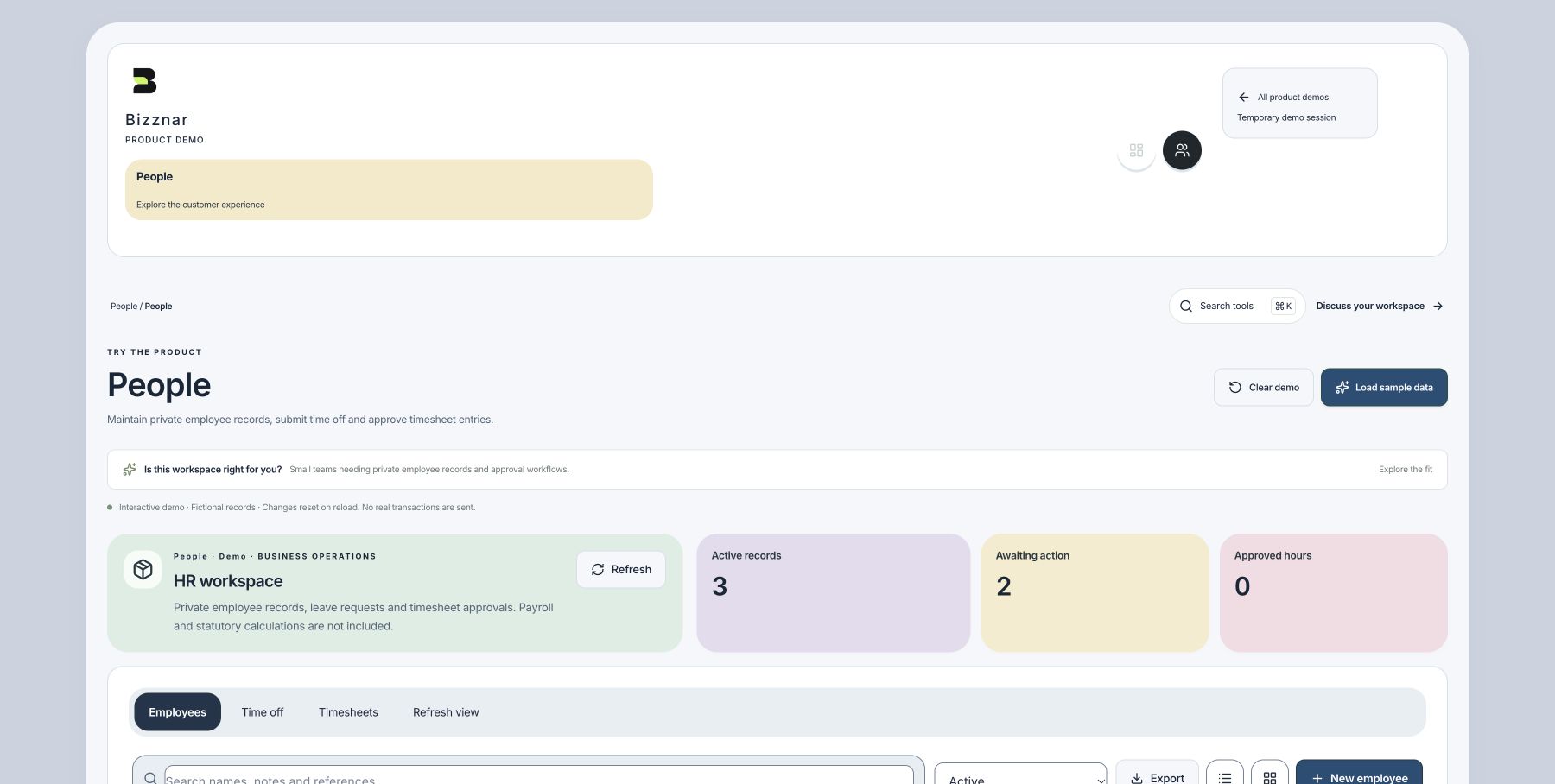Switch to the Time off tab
The width and height of the screenshot is (1555, 784).
click(263, 712)
